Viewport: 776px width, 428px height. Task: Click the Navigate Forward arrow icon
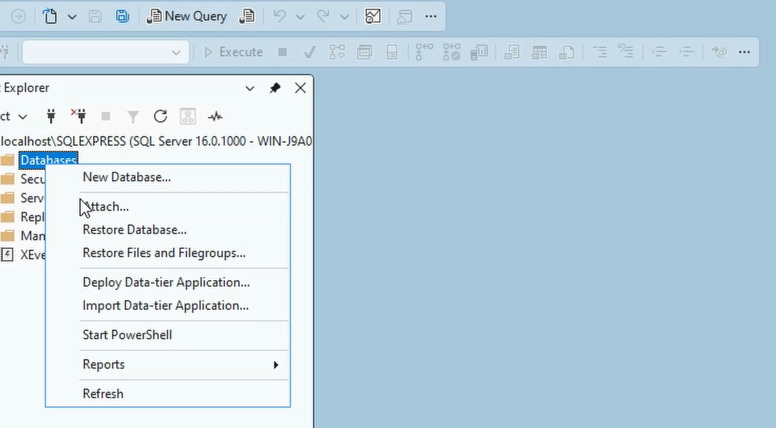pos(18,16)
